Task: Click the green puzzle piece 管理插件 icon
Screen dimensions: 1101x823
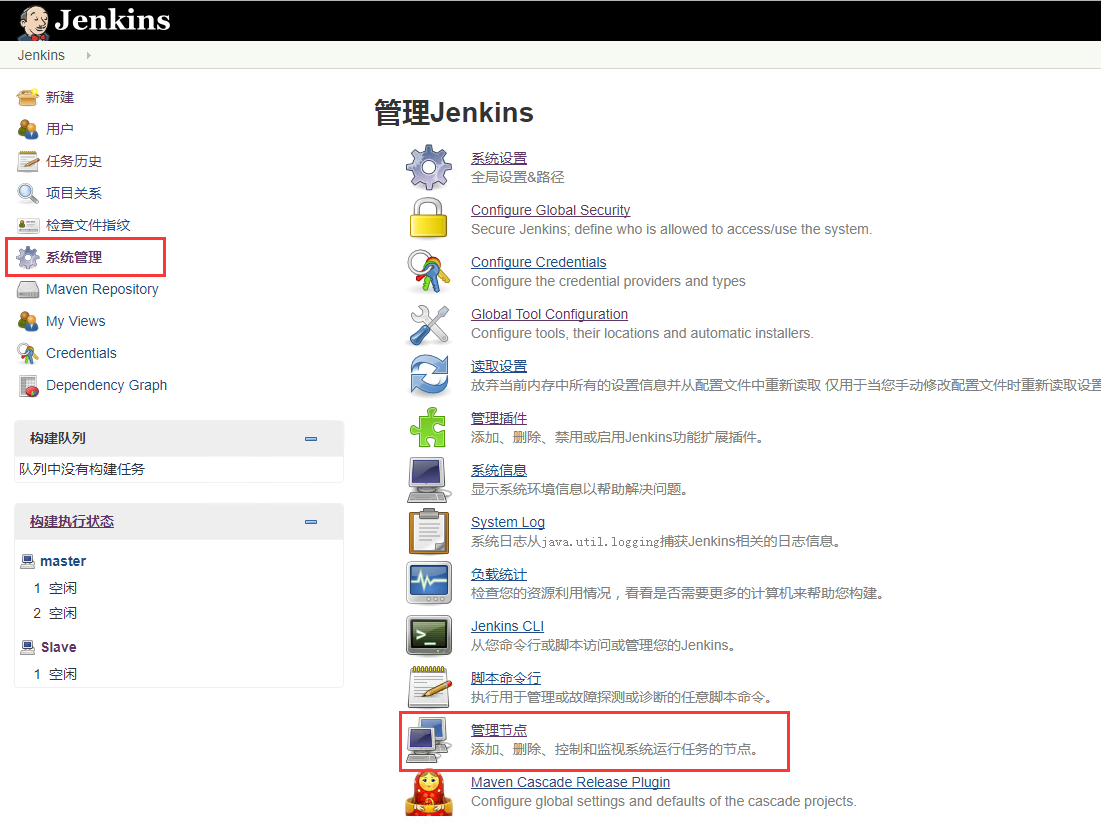Action: point(428,427)
